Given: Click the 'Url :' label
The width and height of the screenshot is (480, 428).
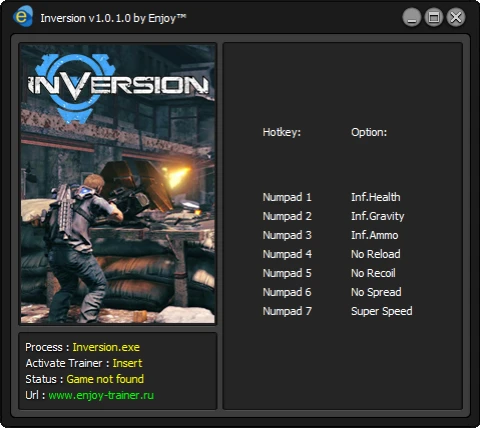Looking at the screenshot, I should point(35,395).
